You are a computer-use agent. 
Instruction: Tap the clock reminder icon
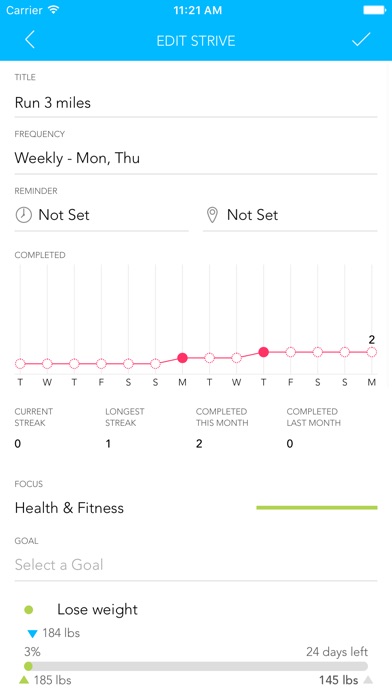coord(24,215)
